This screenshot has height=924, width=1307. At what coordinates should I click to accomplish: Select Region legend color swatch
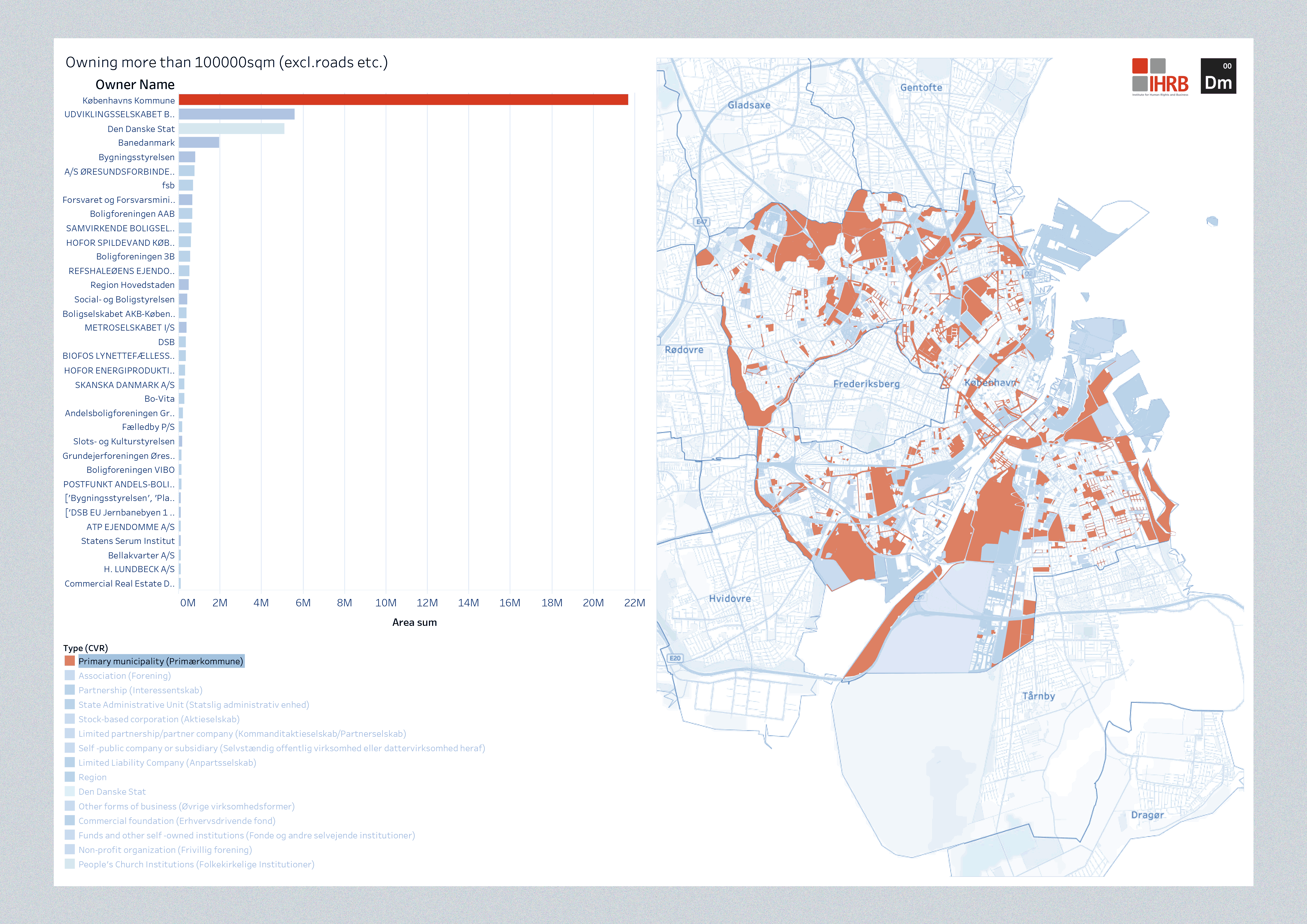coord(70,777)
